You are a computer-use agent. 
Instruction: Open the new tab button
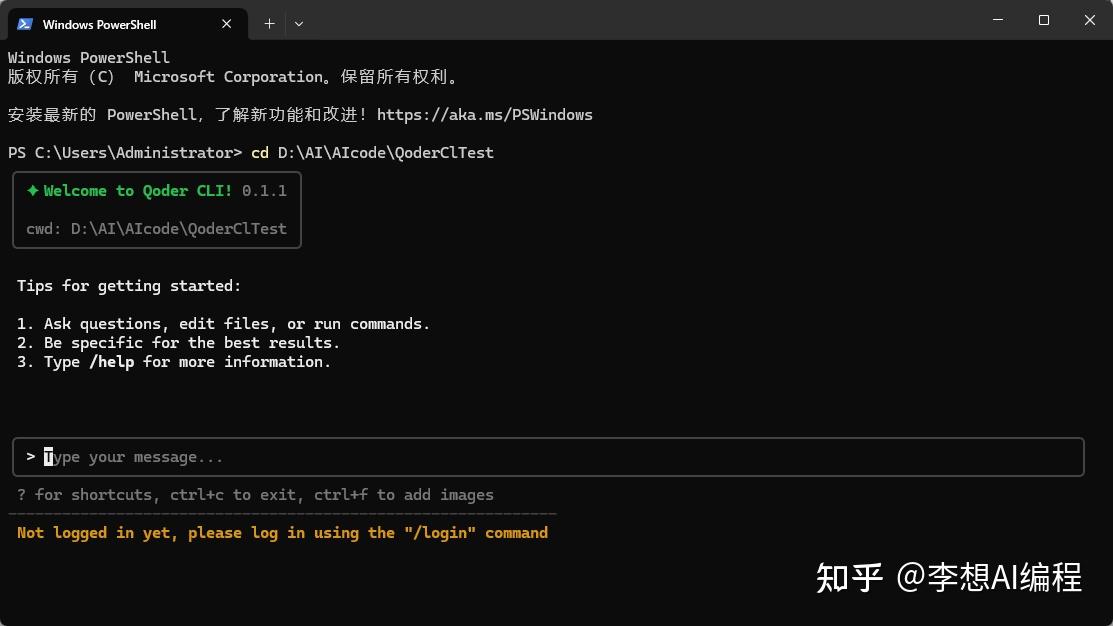click(x=268, y=23)
